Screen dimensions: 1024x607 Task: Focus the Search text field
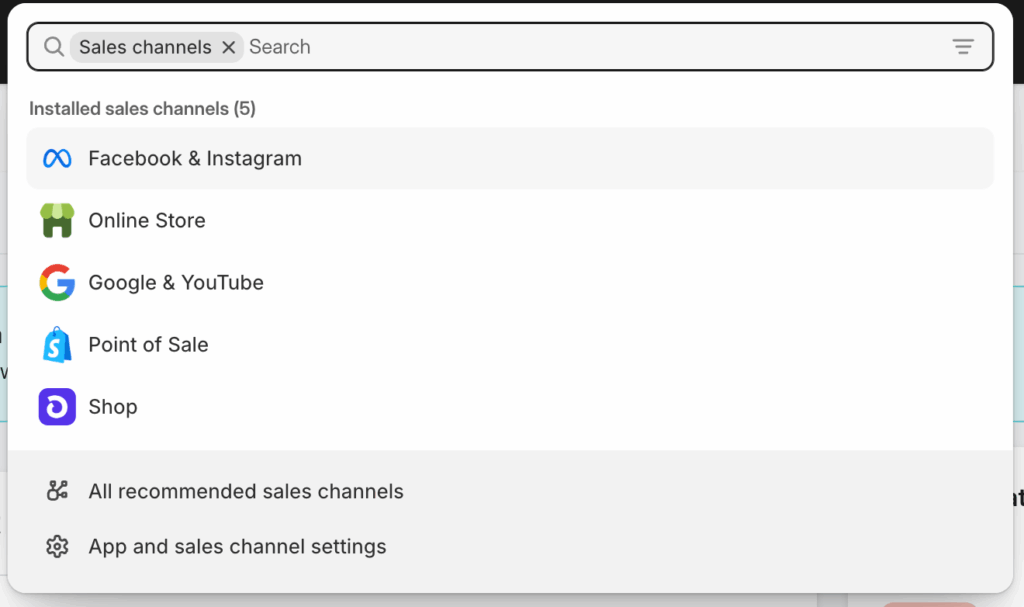click(590, 47)
